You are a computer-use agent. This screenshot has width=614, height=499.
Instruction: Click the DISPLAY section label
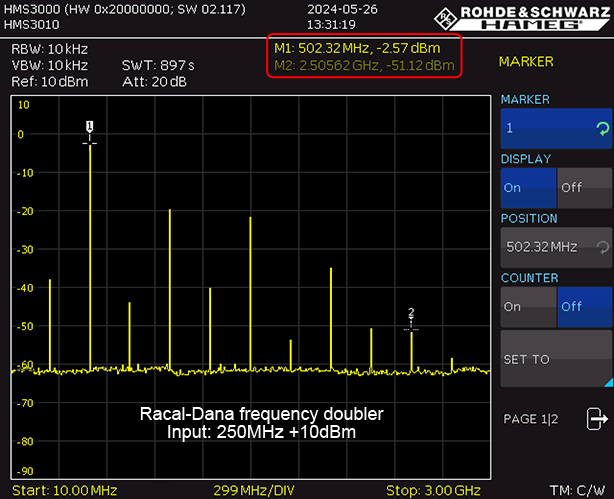[526, 159]
